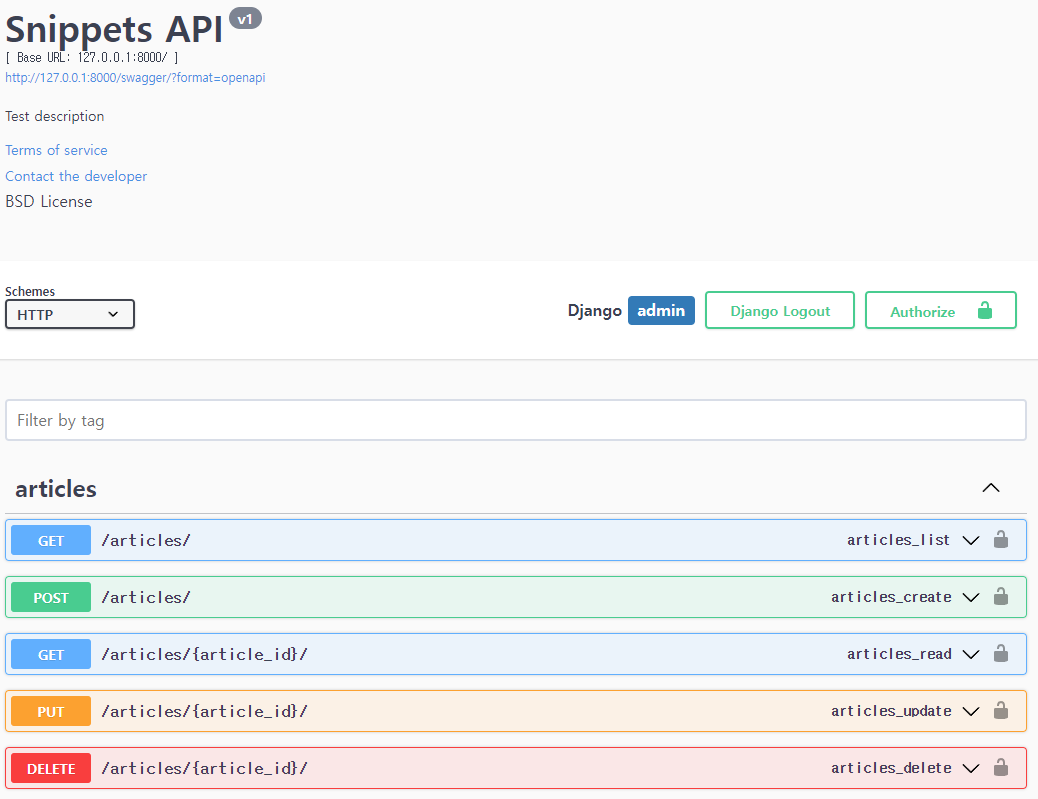1038x799 pixels.
Task: Collapse the articles tag section arrow
Action: 990,488
